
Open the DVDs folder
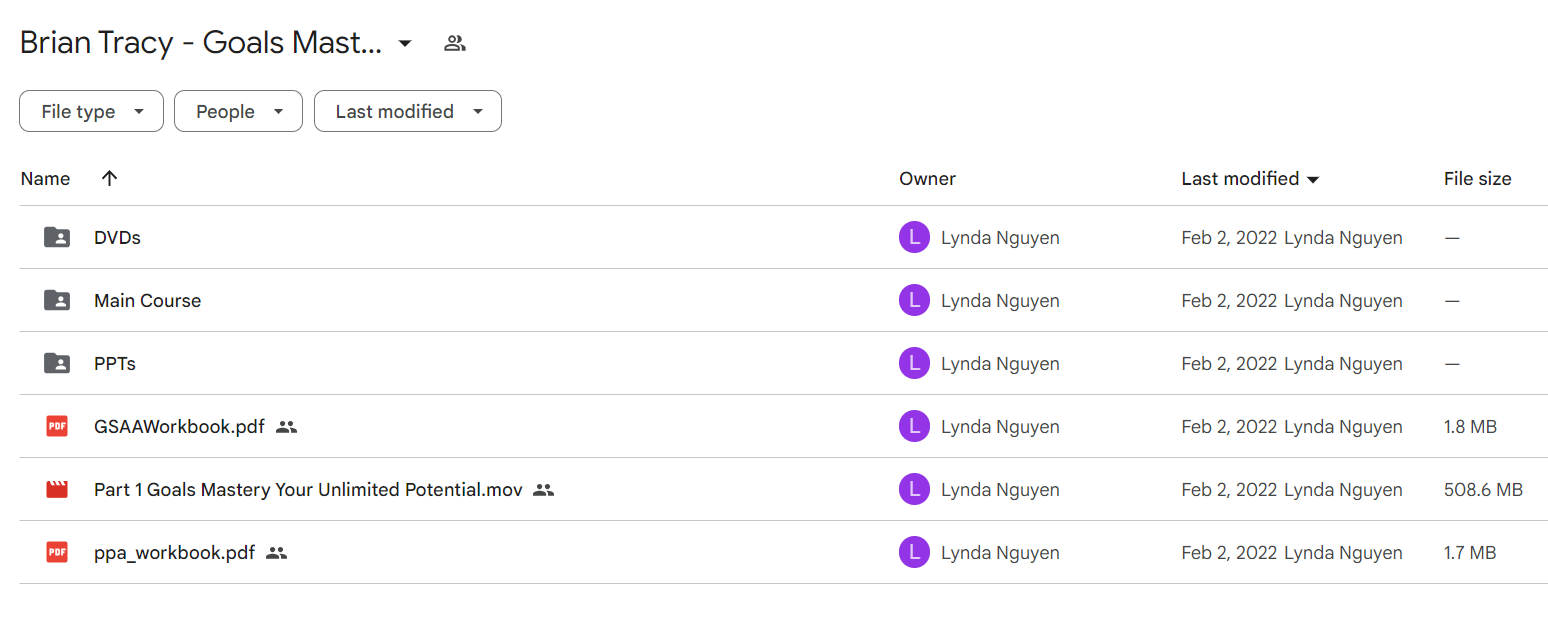pos(117,238)
